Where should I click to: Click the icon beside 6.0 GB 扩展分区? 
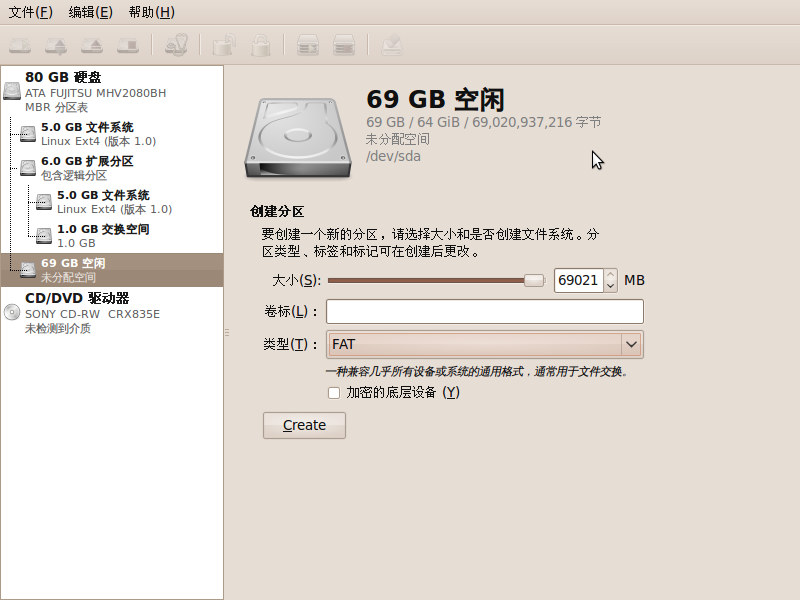(28, 167)
